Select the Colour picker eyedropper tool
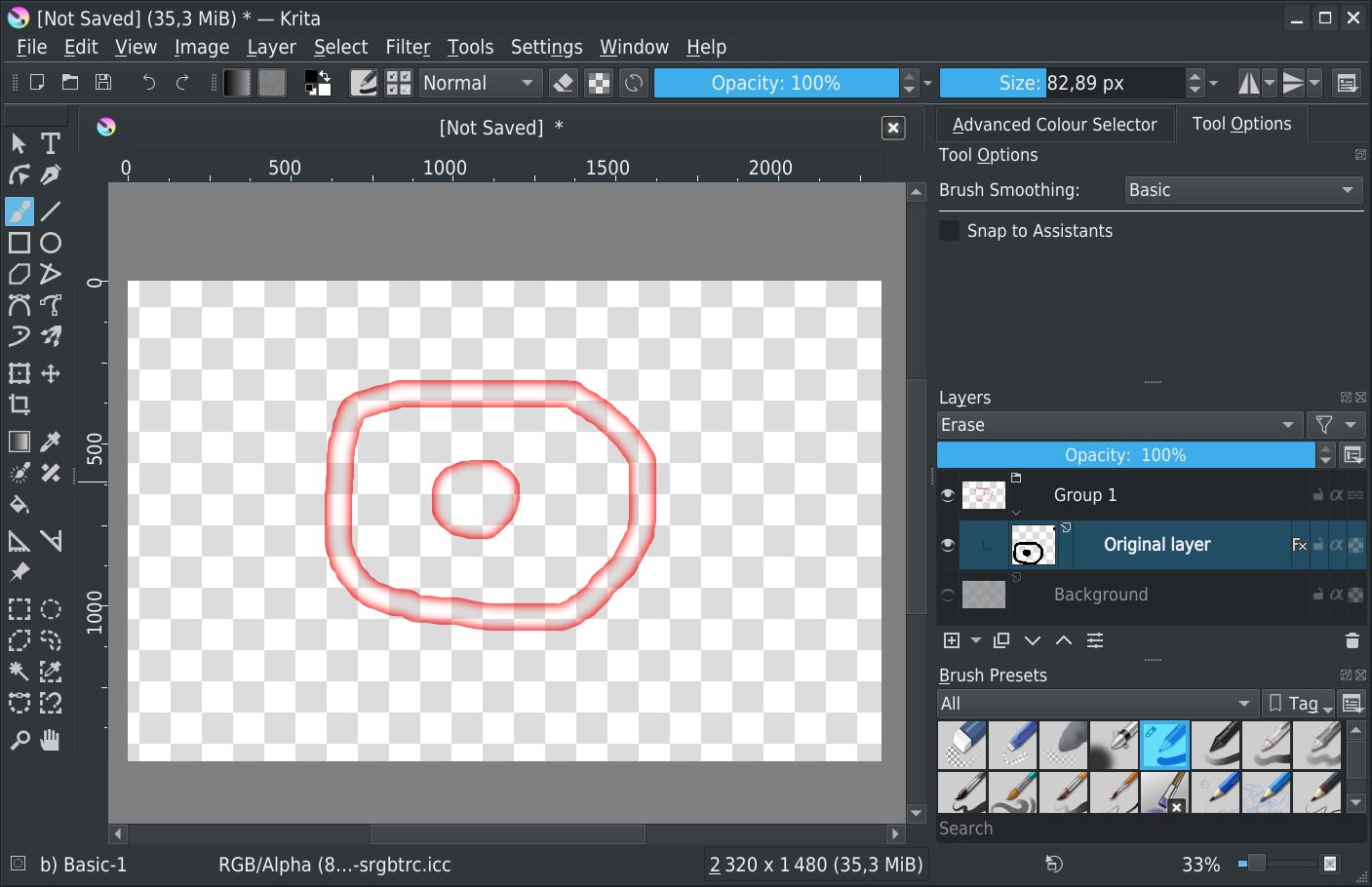 (51, 442)
